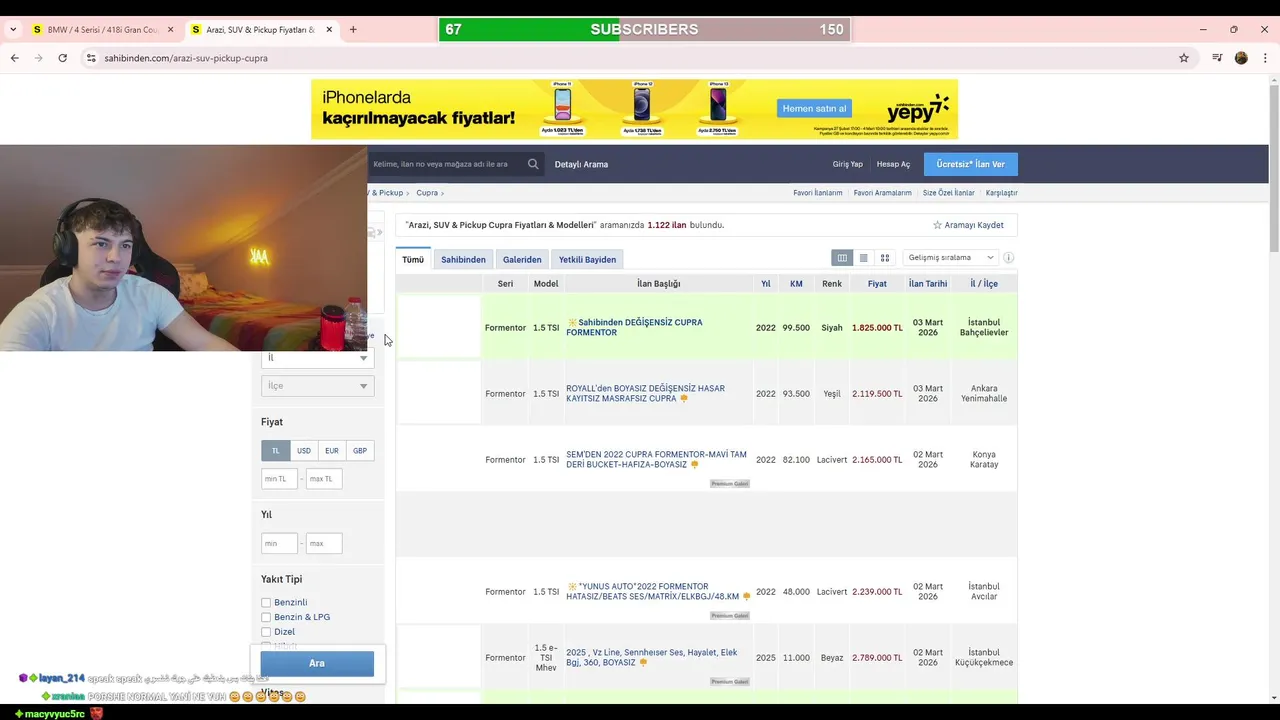This screenshot has width=1280, height=720.
Task: Sort by İl / İlçe column header
Action: (984, 284)
